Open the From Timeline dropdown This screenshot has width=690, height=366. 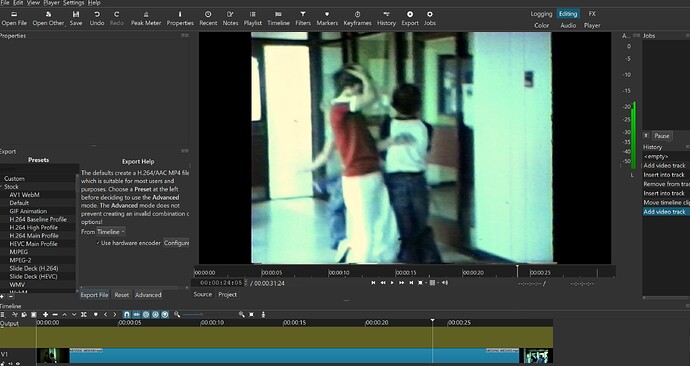(110, 232)
